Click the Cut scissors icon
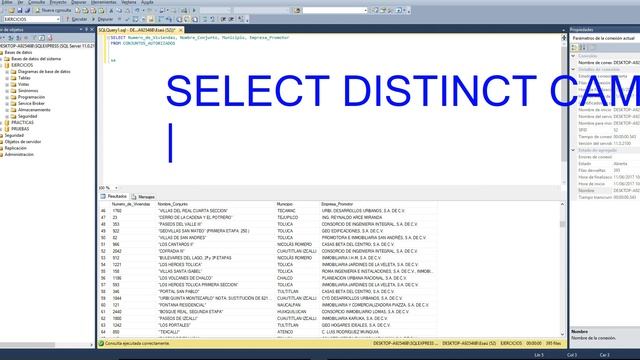Viewport: 640px width, 360px height. (111, 10)
